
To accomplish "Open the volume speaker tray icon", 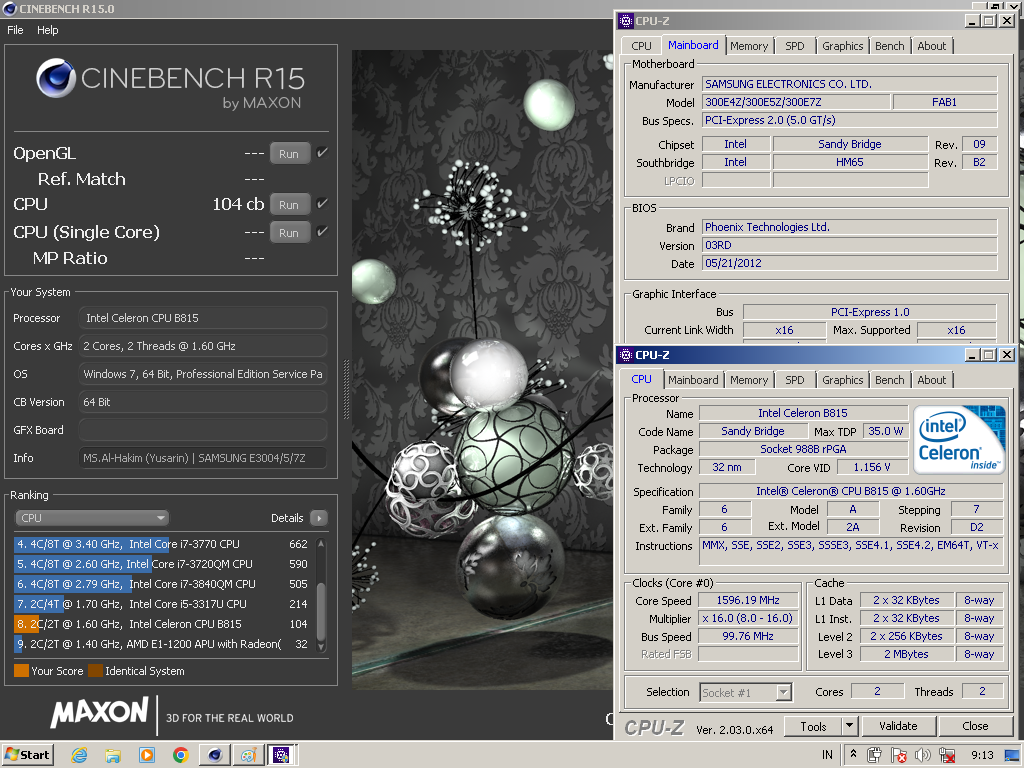I will tap(923, 755).
